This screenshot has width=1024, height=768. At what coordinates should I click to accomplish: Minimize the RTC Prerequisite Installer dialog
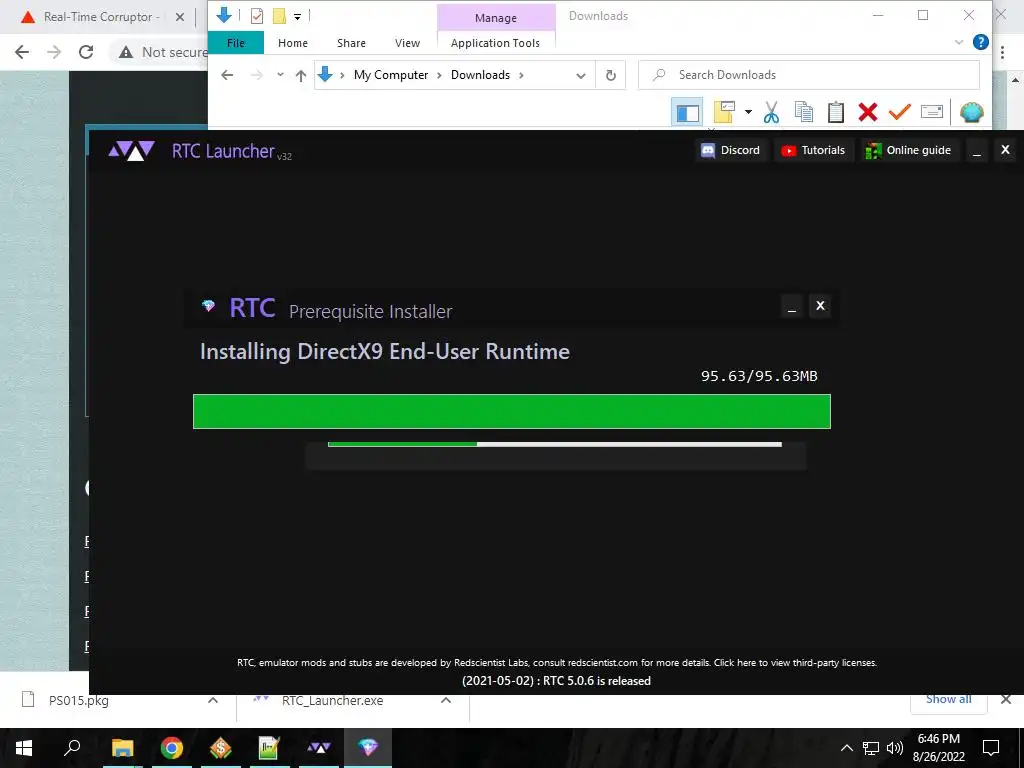792,306
